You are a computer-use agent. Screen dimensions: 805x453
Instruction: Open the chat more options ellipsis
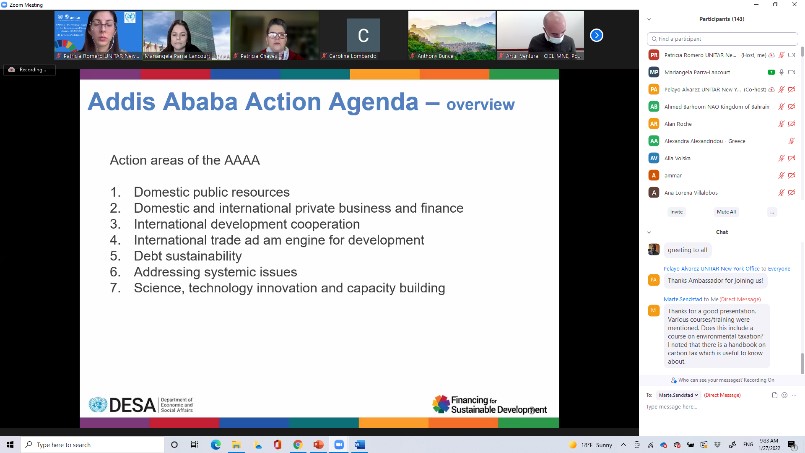(x=795, y=395)
